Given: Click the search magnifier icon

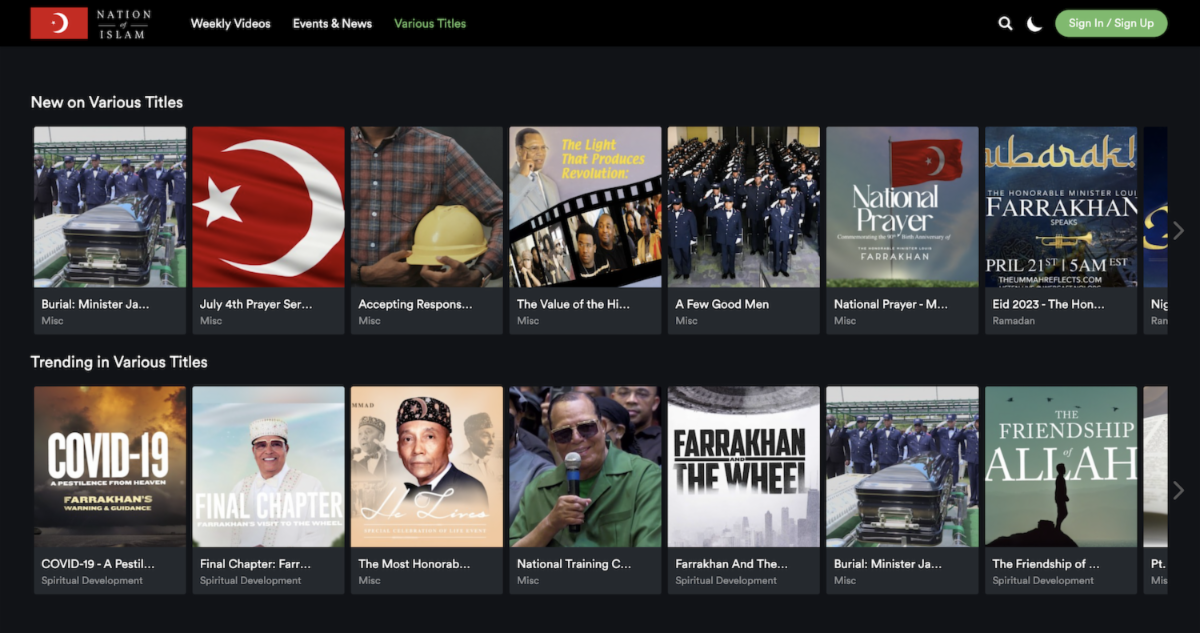Looking at the screenshot, I should [1005, 23].
